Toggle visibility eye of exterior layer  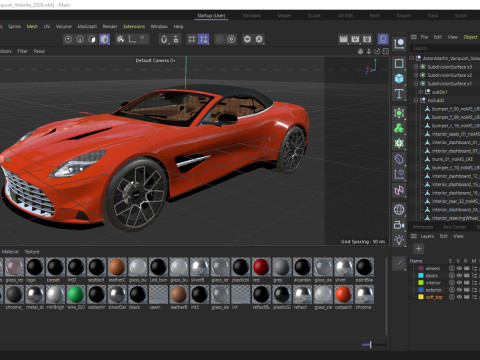point(459,290)
